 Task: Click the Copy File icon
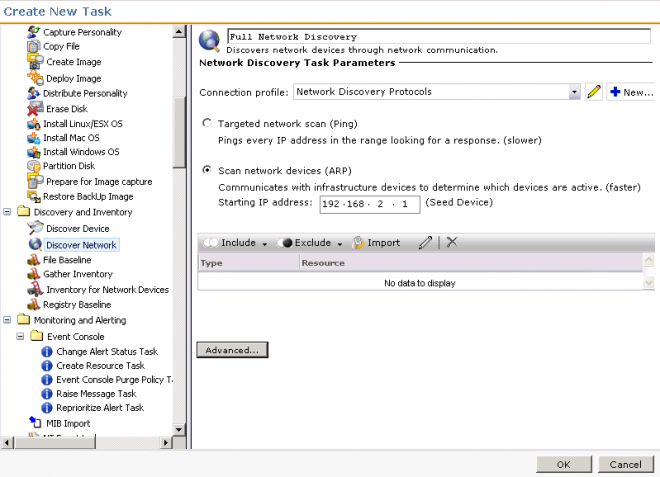tap(34, 46)
